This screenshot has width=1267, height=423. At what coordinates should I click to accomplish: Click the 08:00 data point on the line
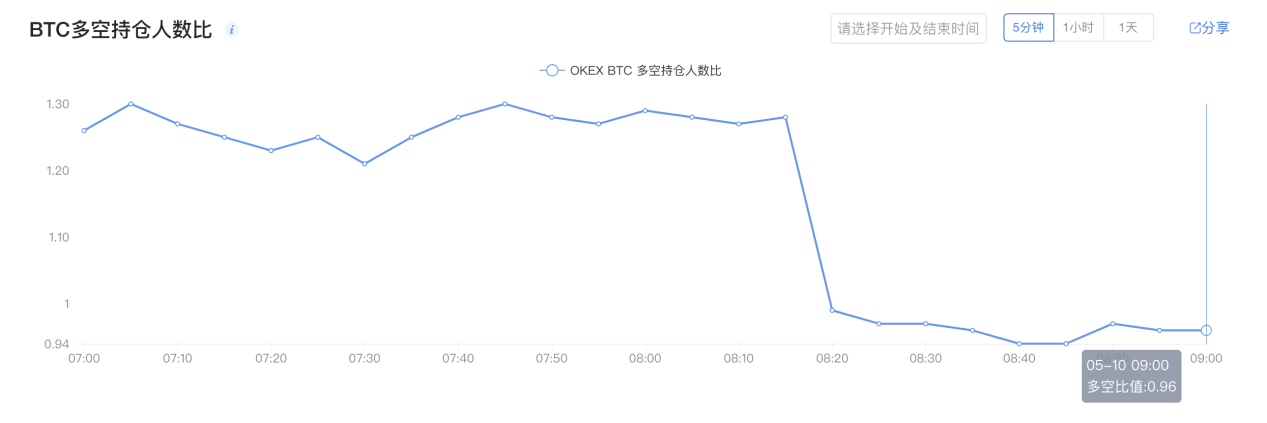click(x=645, y=110)
